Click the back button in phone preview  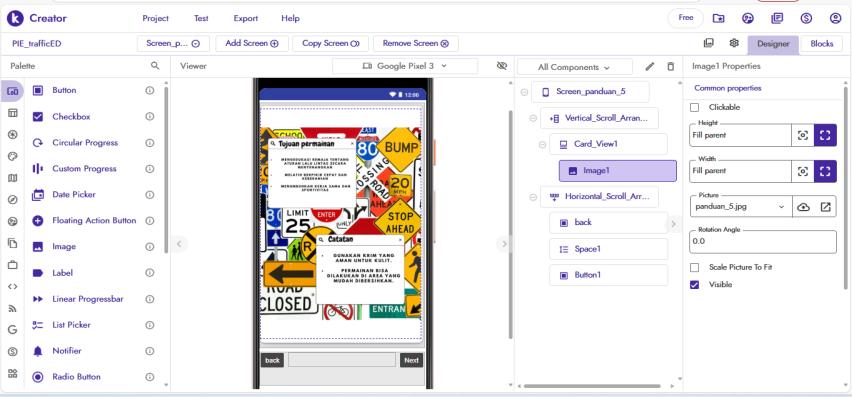pos(272,360)
